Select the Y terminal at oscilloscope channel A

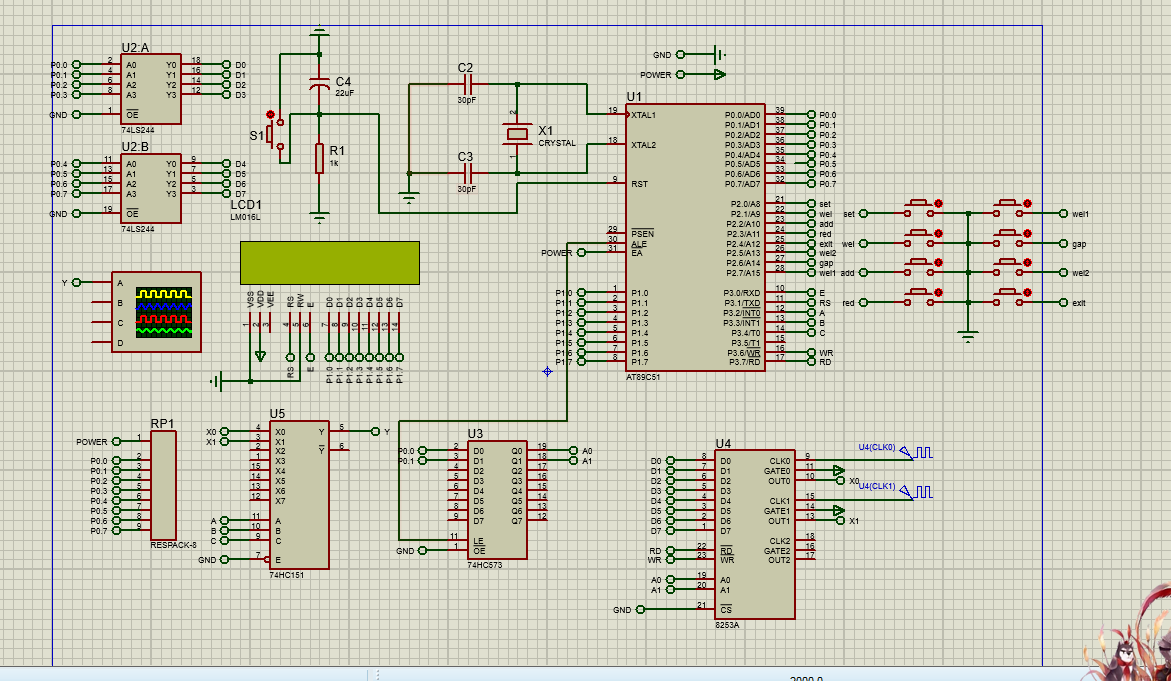tap(74, 282)
